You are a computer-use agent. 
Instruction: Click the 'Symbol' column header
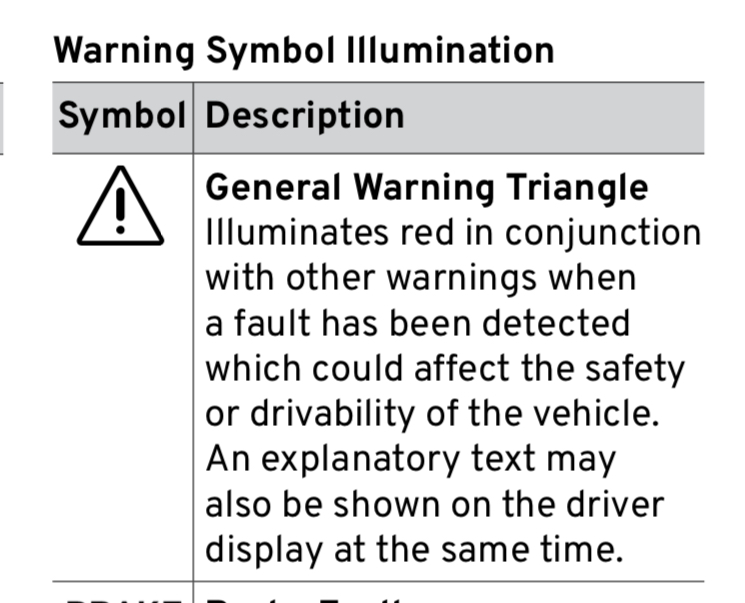122,116
